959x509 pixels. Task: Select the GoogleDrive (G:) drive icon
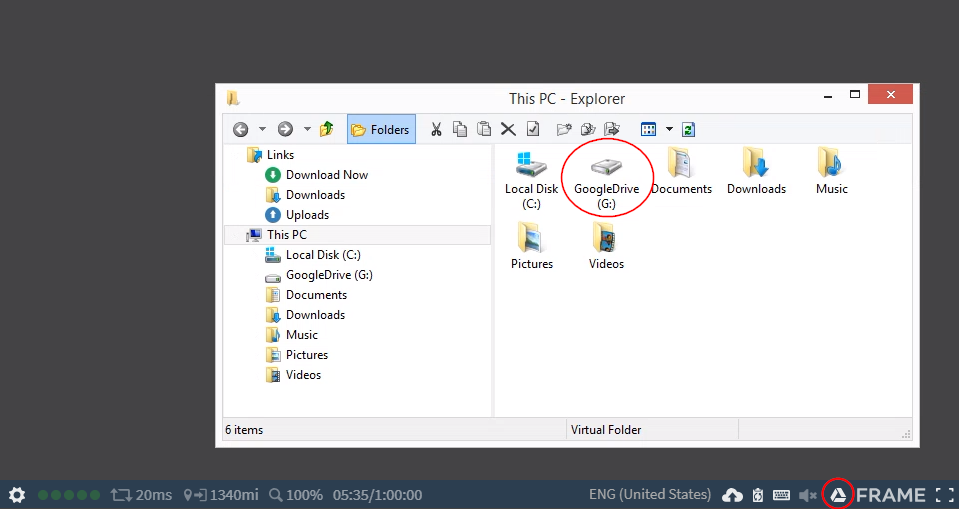click(606, 177)
